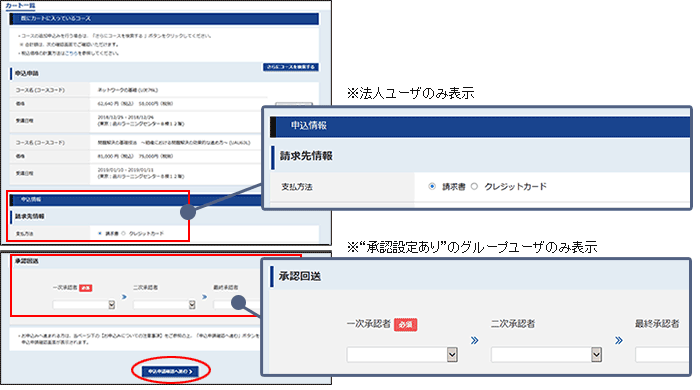Select クレジットカード radio in the enlarged callout
This screenshot has width=700, height=390.
[474, 187]
